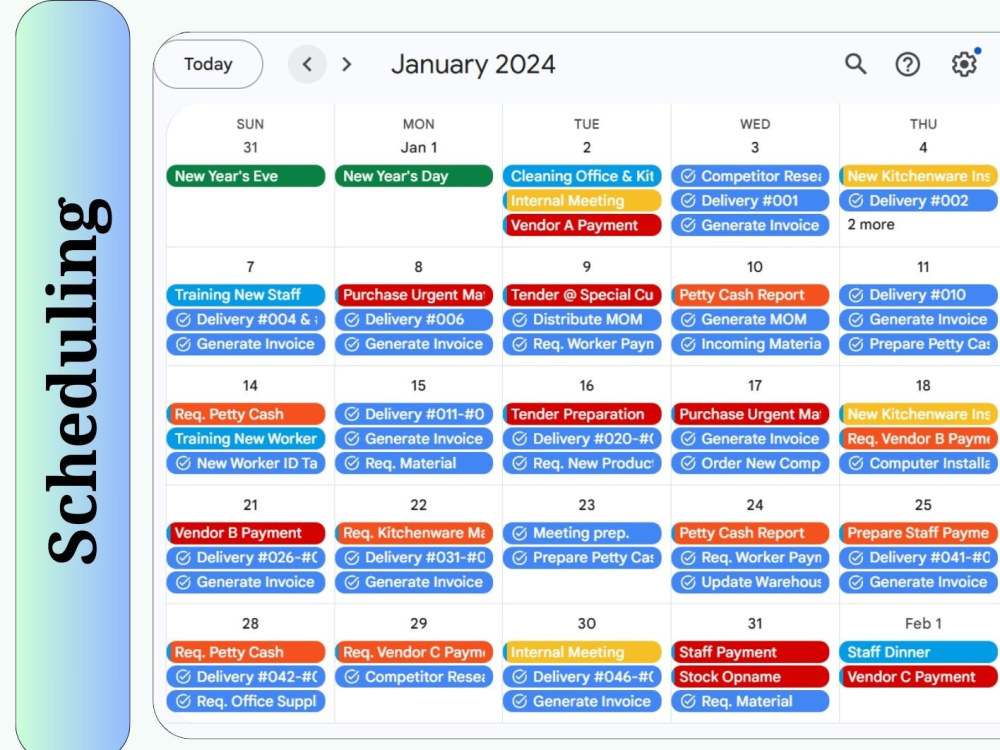Select the Jan 1 date header

(x=418, y=148)
